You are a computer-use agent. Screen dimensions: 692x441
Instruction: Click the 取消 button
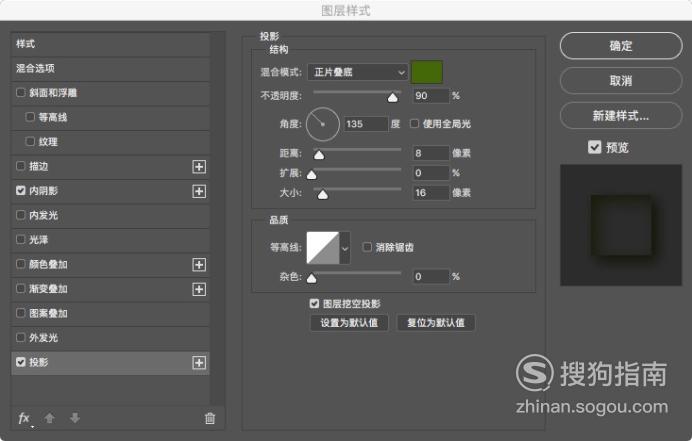coord(621,81)
